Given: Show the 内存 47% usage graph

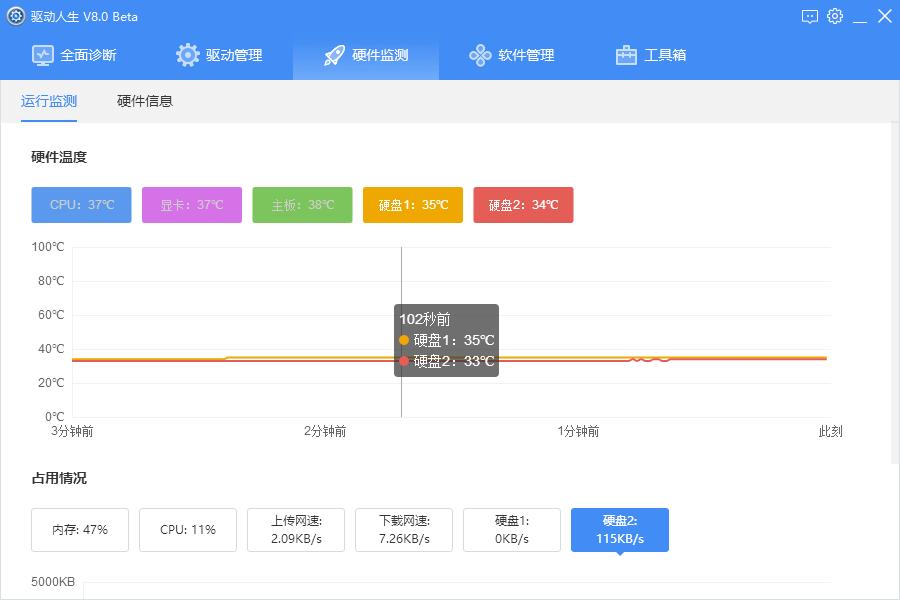Looking at the screenshot, I should [79, 530].
